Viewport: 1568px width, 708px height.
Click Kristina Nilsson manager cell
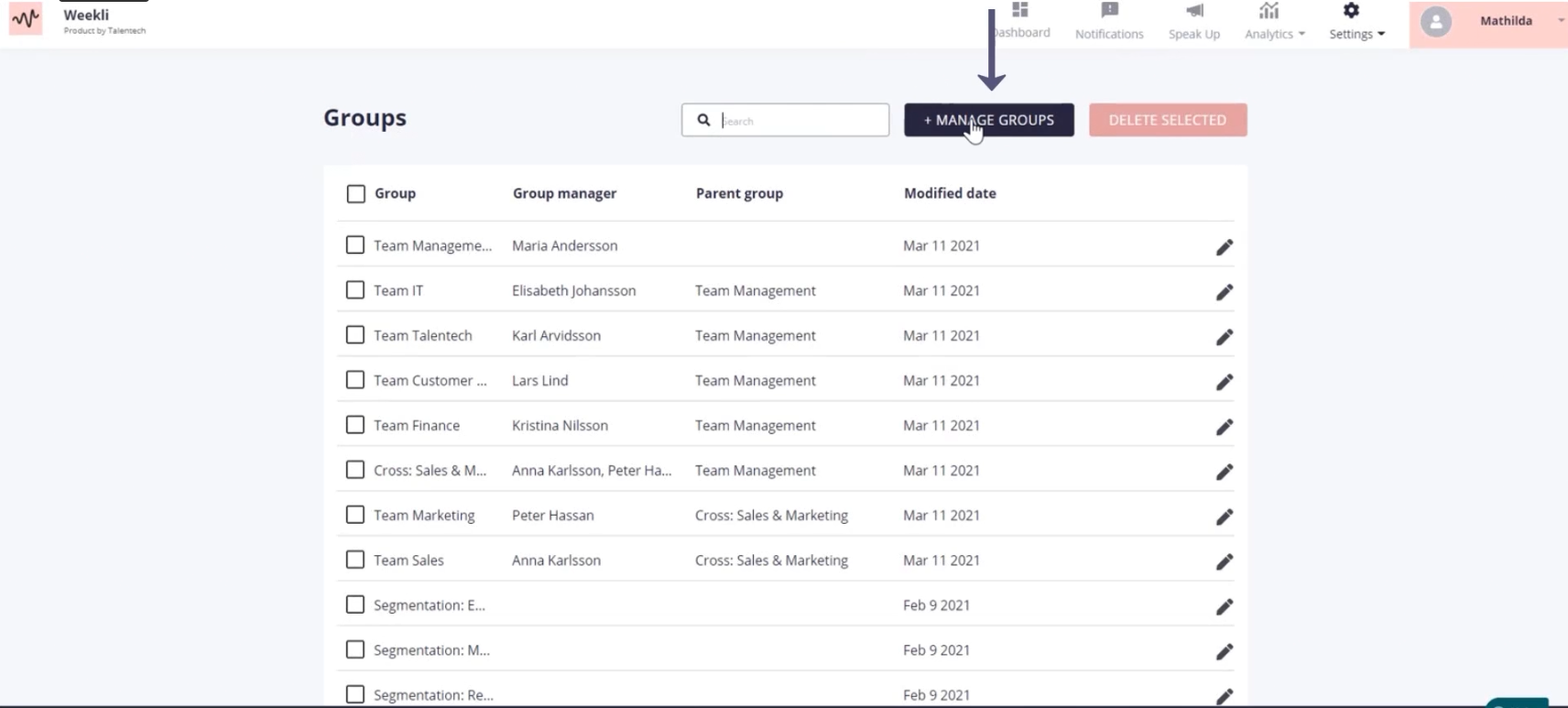click(x=561, y=425)
